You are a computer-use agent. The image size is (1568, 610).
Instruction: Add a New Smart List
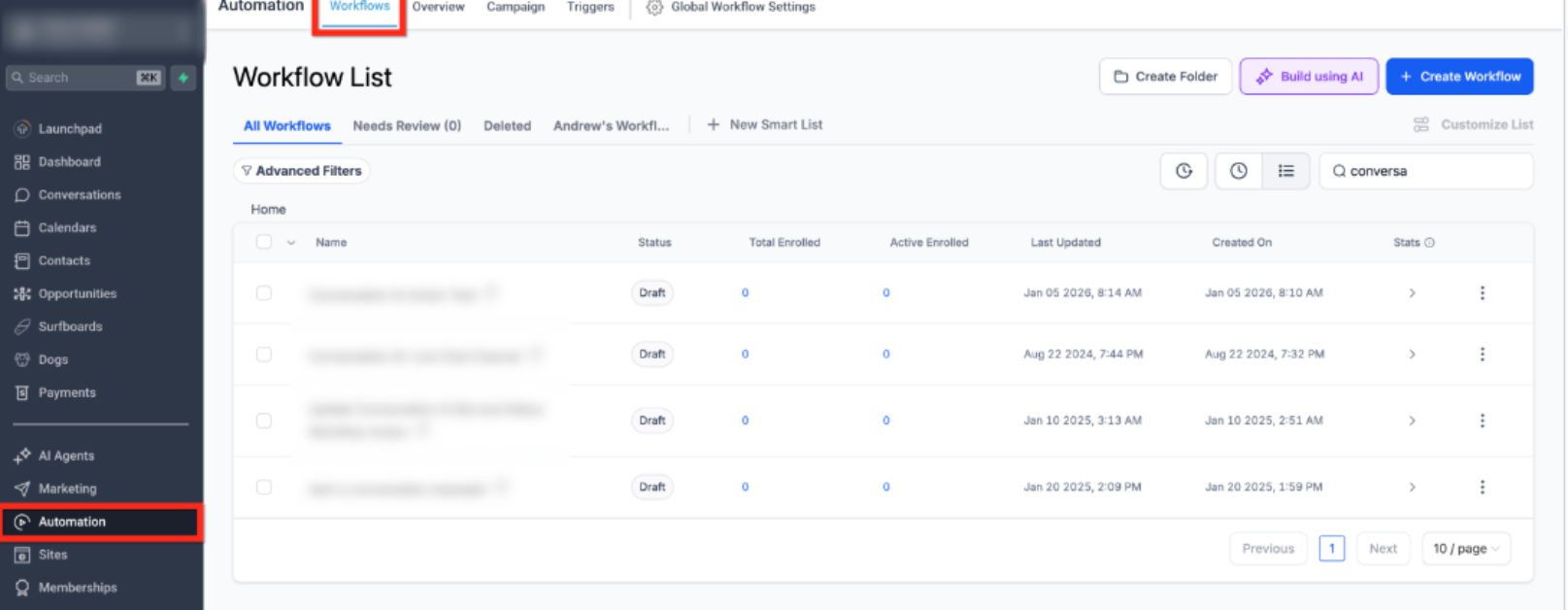[765, 124]
